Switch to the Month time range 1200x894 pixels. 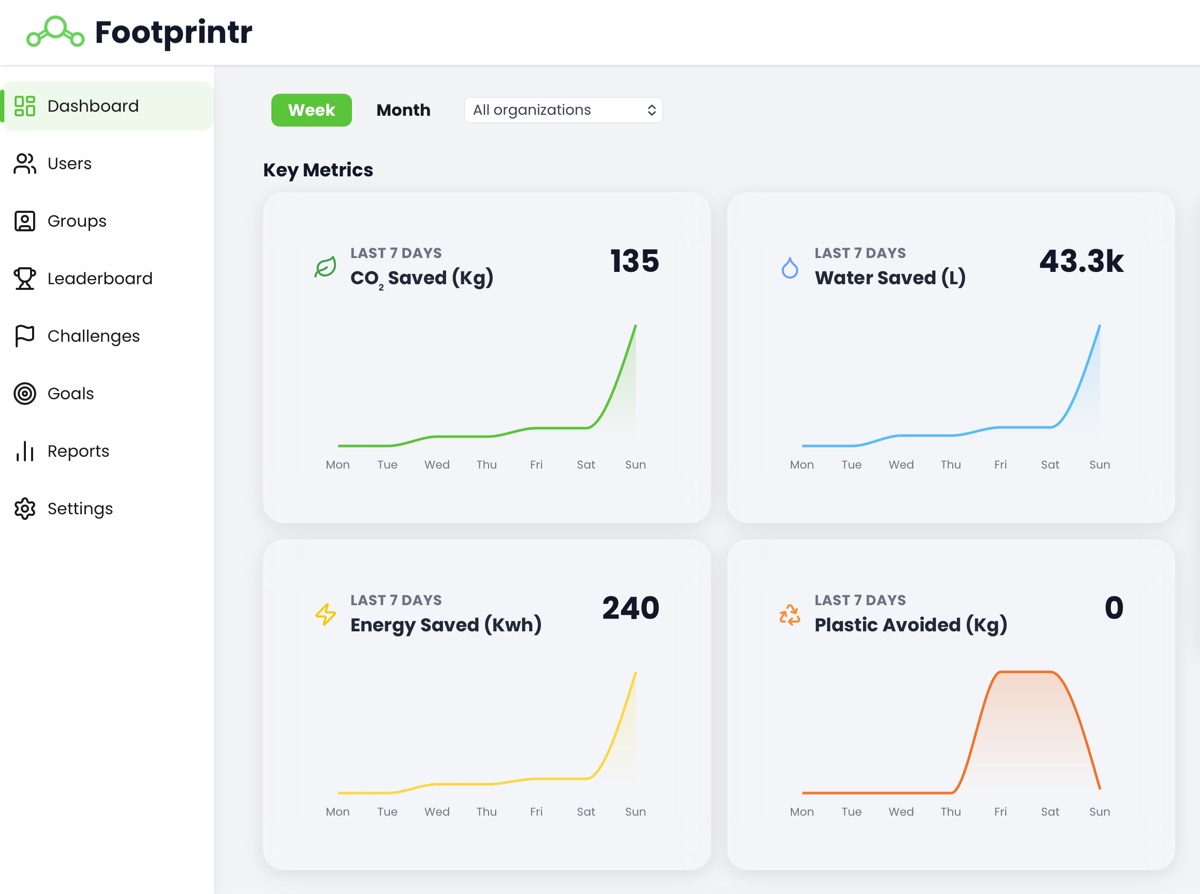pos(403,110)
